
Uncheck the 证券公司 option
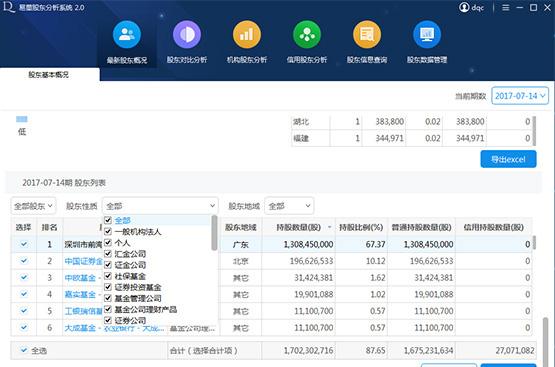(108, 320)
